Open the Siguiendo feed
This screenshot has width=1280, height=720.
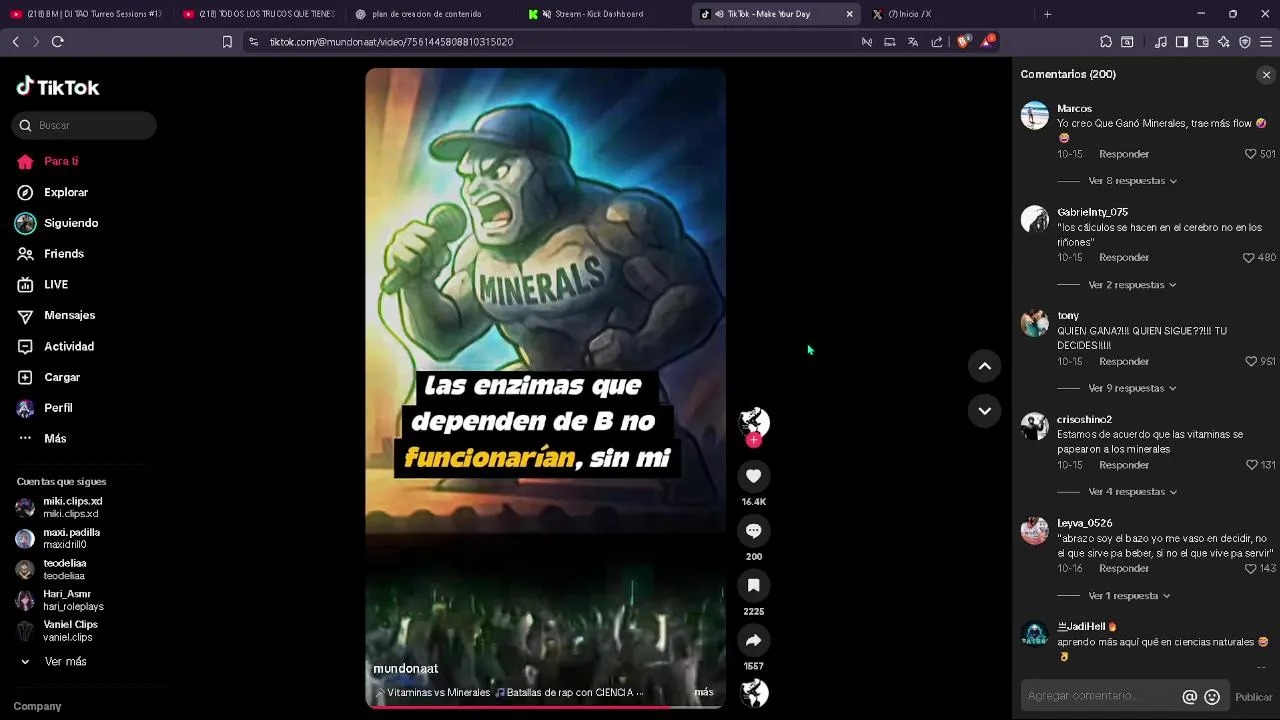[x=71, y=223]
